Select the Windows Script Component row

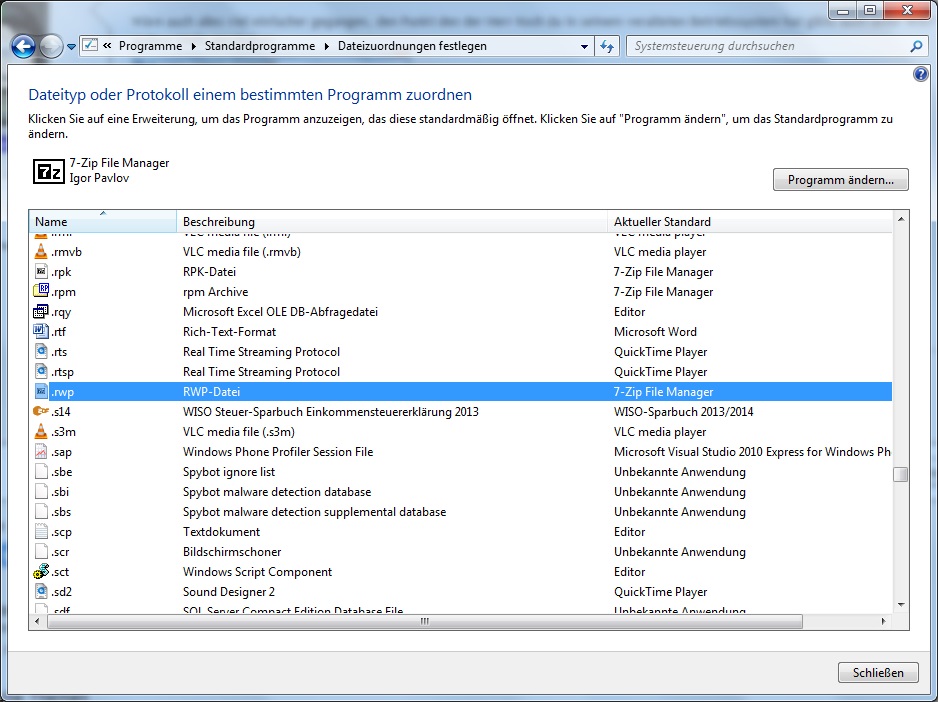coord(460,572)
